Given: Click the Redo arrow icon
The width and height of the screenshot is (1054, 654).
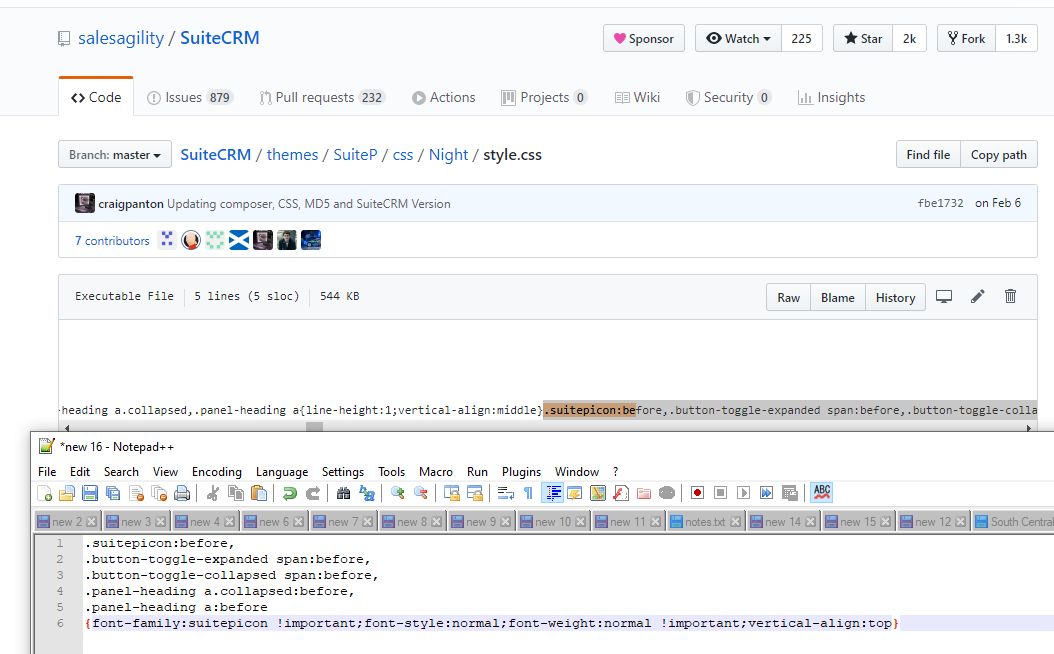Looking at the screenshot, I should point(313,493).
